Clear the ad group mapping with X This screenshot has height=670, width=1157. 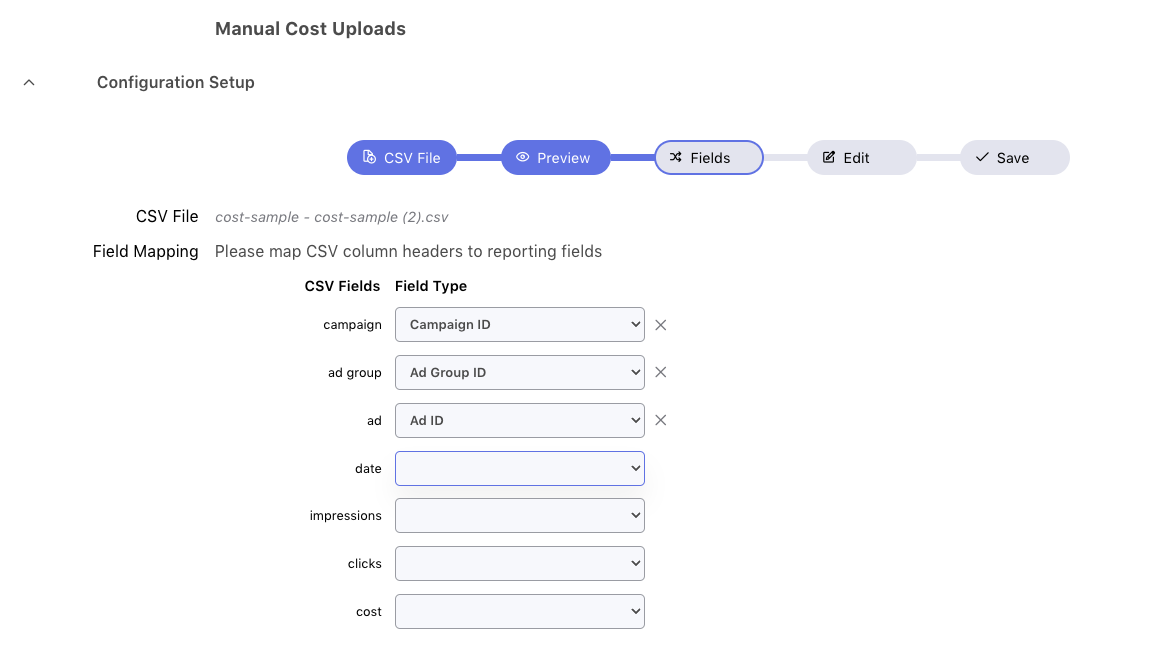[x=661, y=373]
